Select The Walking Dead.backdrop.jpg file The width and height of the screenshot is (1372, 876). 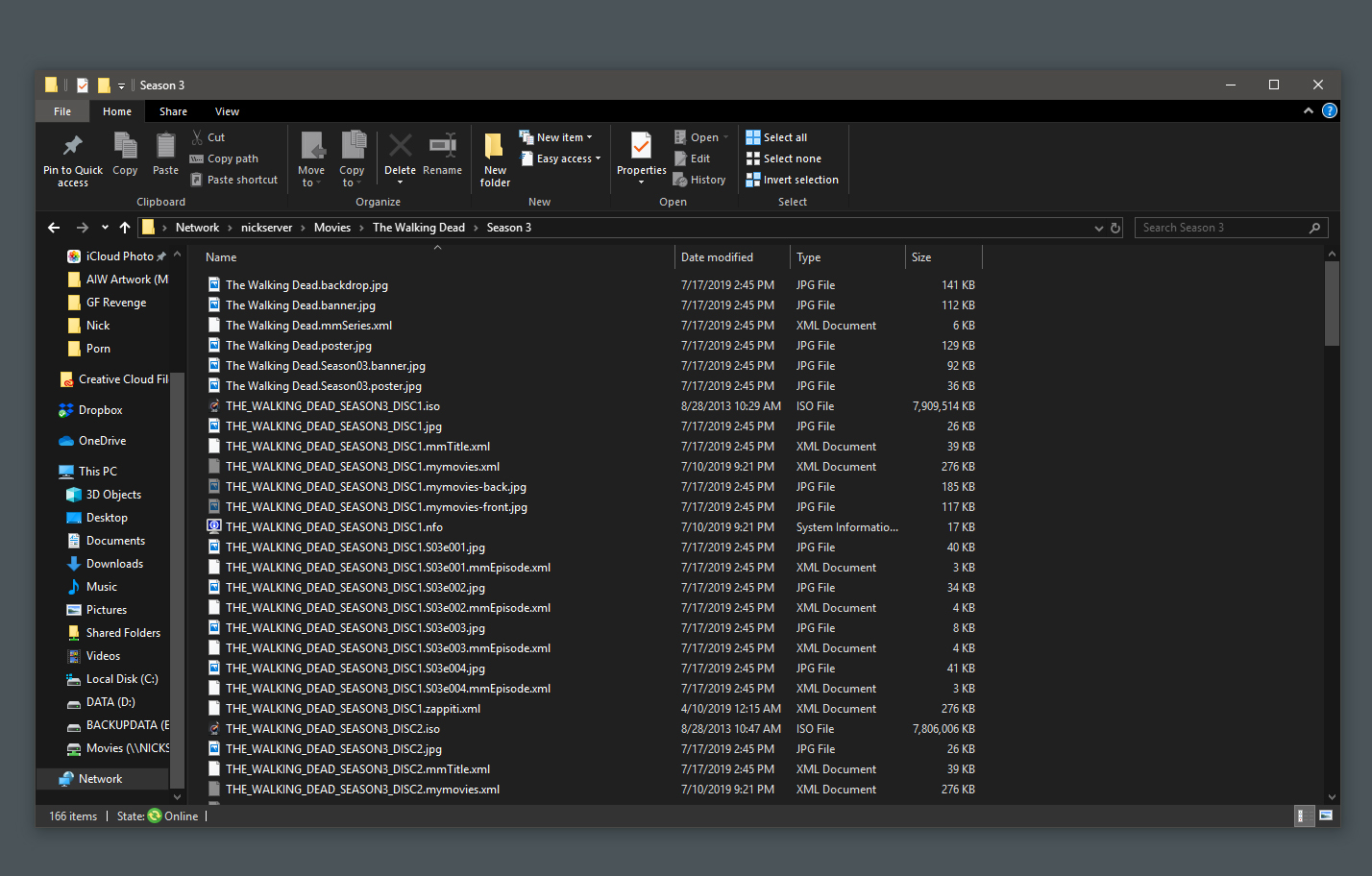click(306, 285)
